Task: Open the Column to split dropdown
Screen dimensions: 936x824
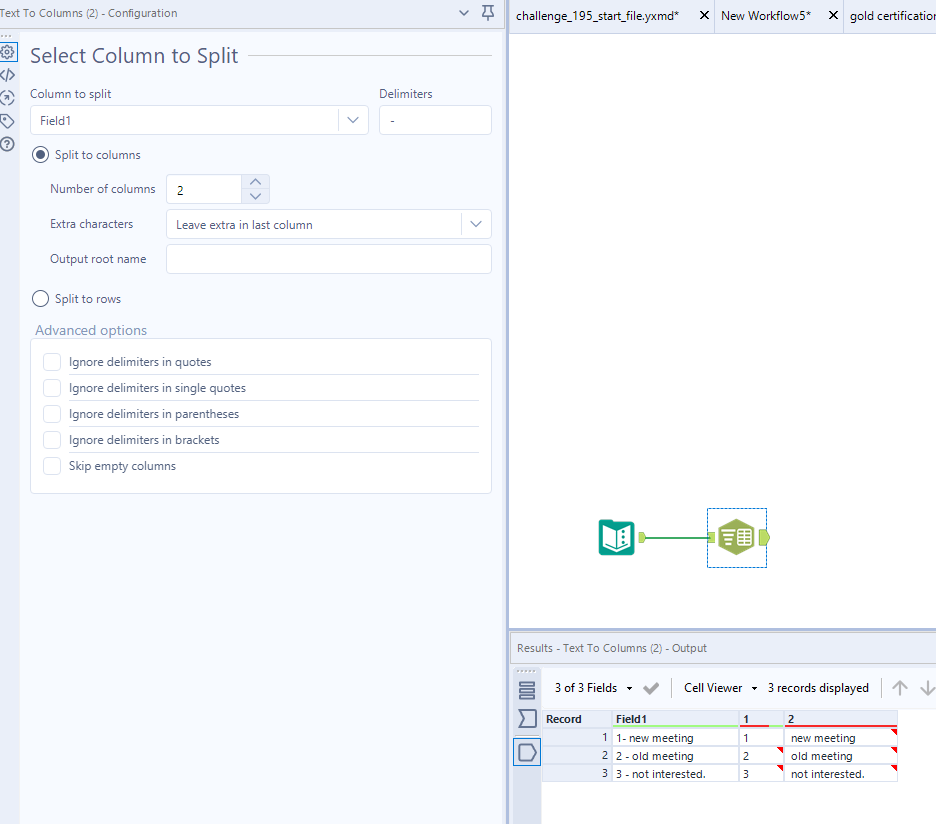Action: pyautogui.click(x=352, y=119)
